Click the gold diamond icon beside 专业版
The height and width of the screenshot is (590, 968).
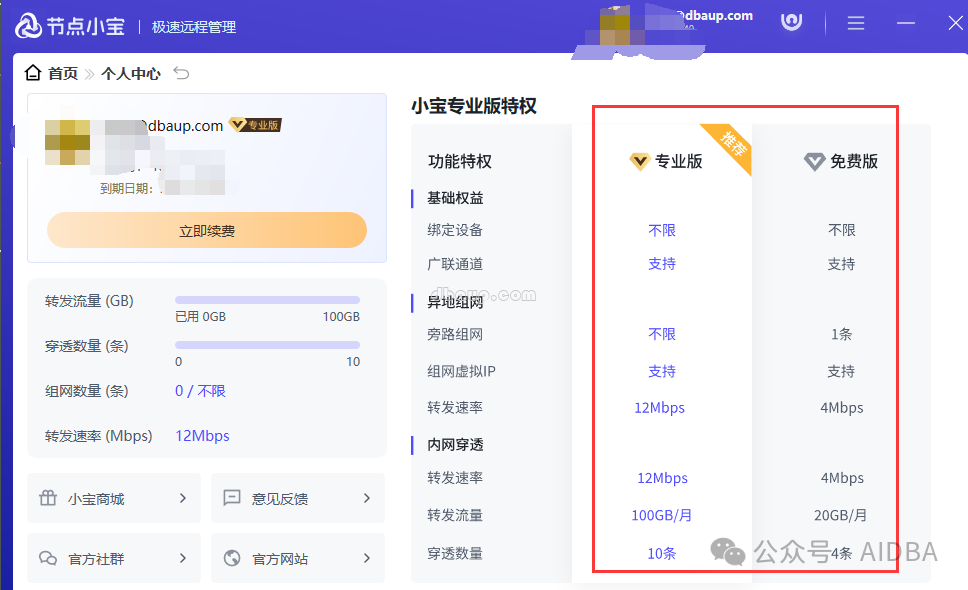[x=640, y=162]
